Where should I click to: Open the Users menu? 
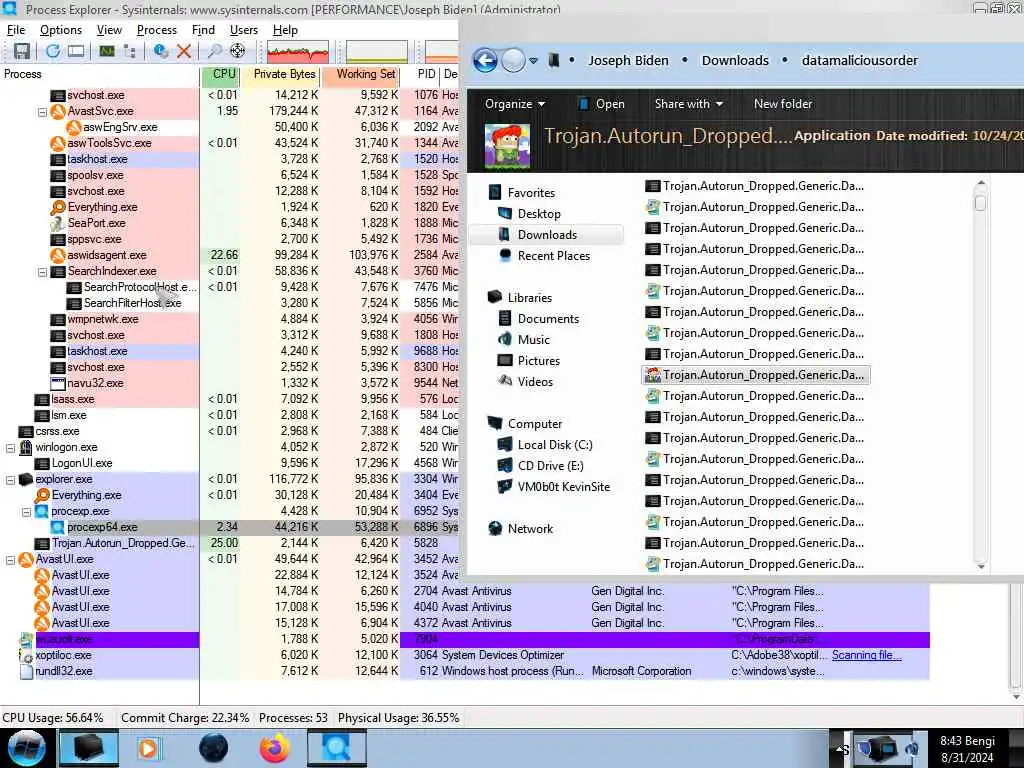(244, 30)
